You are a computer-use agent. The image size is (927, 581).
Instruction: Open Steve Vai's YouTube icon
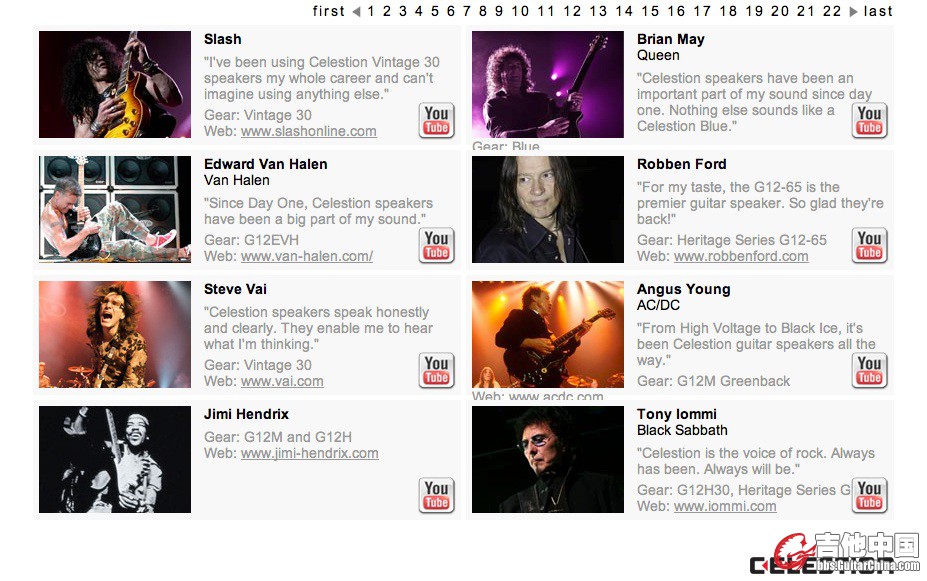tap(436, 371)
